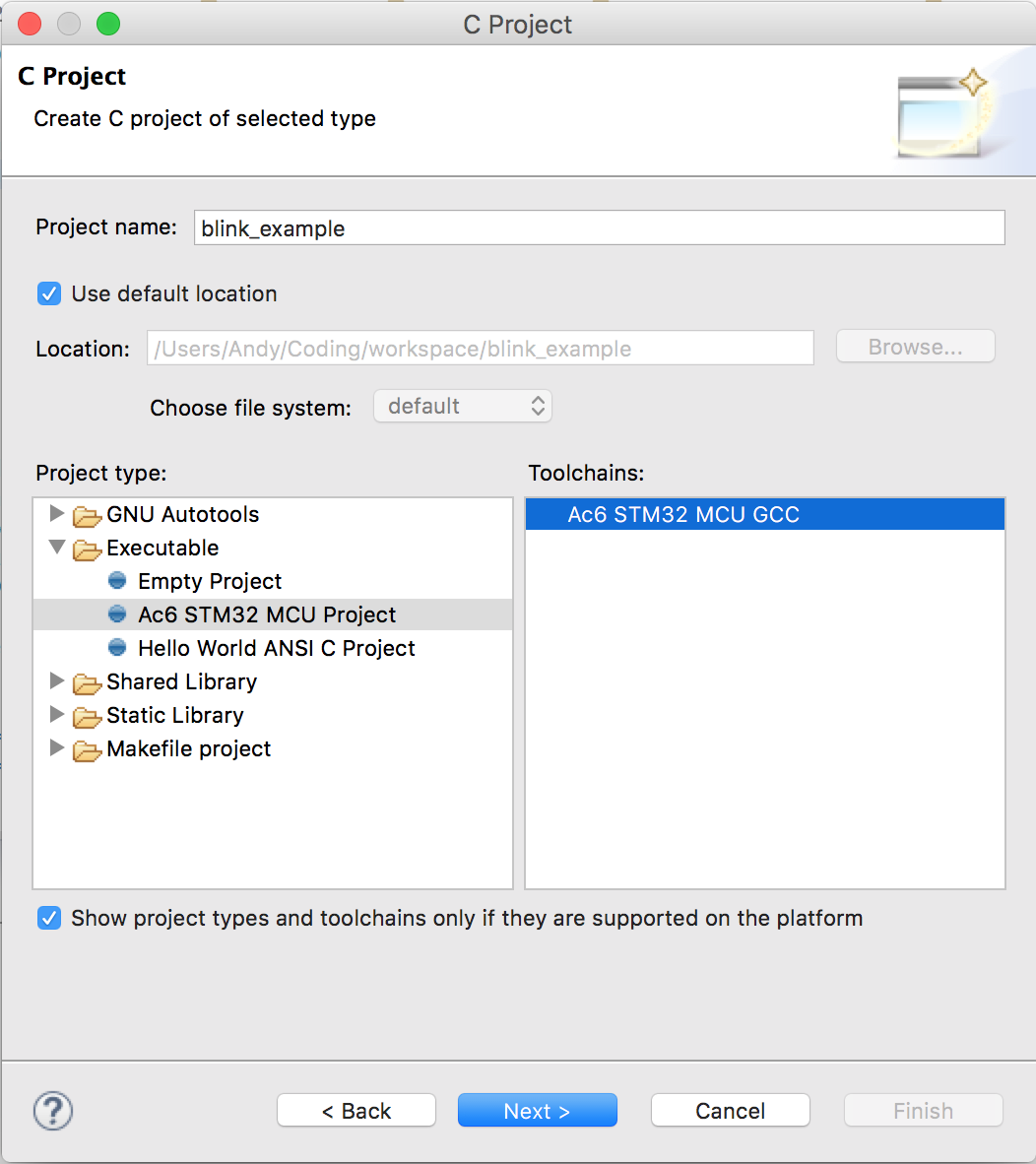
Task: Click the Hello World ANSI C Project icon
Action: pyautogui.click(x=117, y=647)
